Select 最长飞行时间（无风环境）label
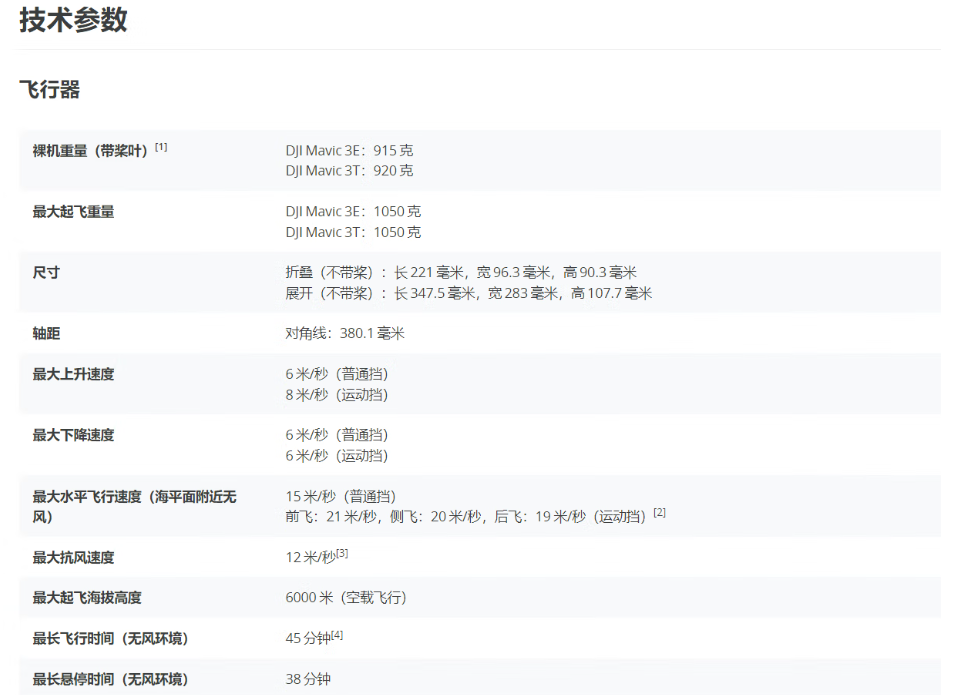The height and width of the screenshot is (695, 955). (110, 639)
